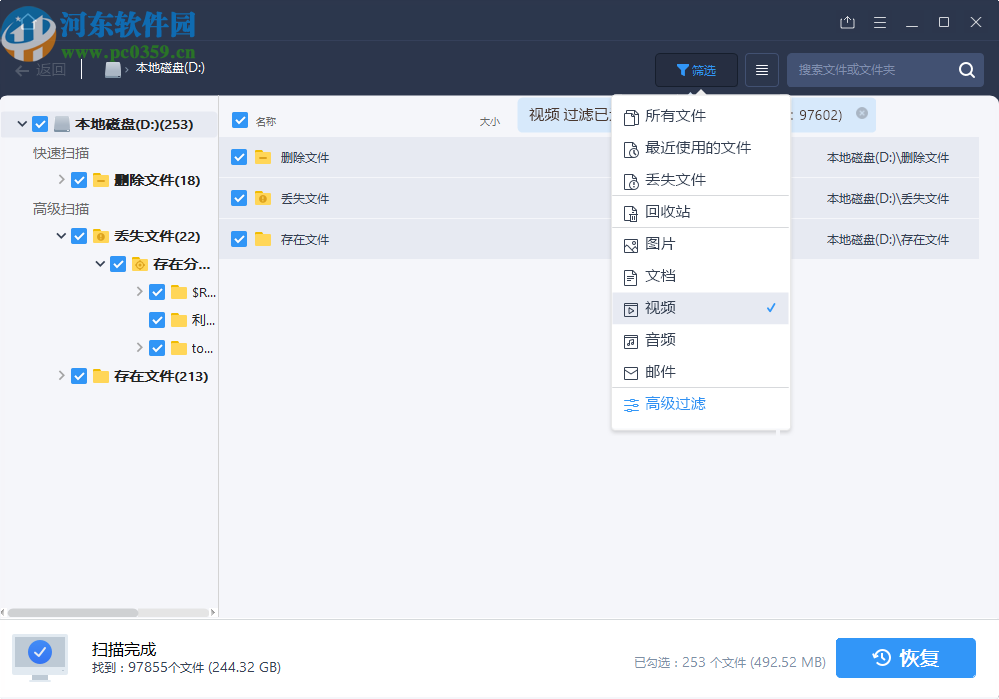Click the 恢复 recover button

point(905,657)
